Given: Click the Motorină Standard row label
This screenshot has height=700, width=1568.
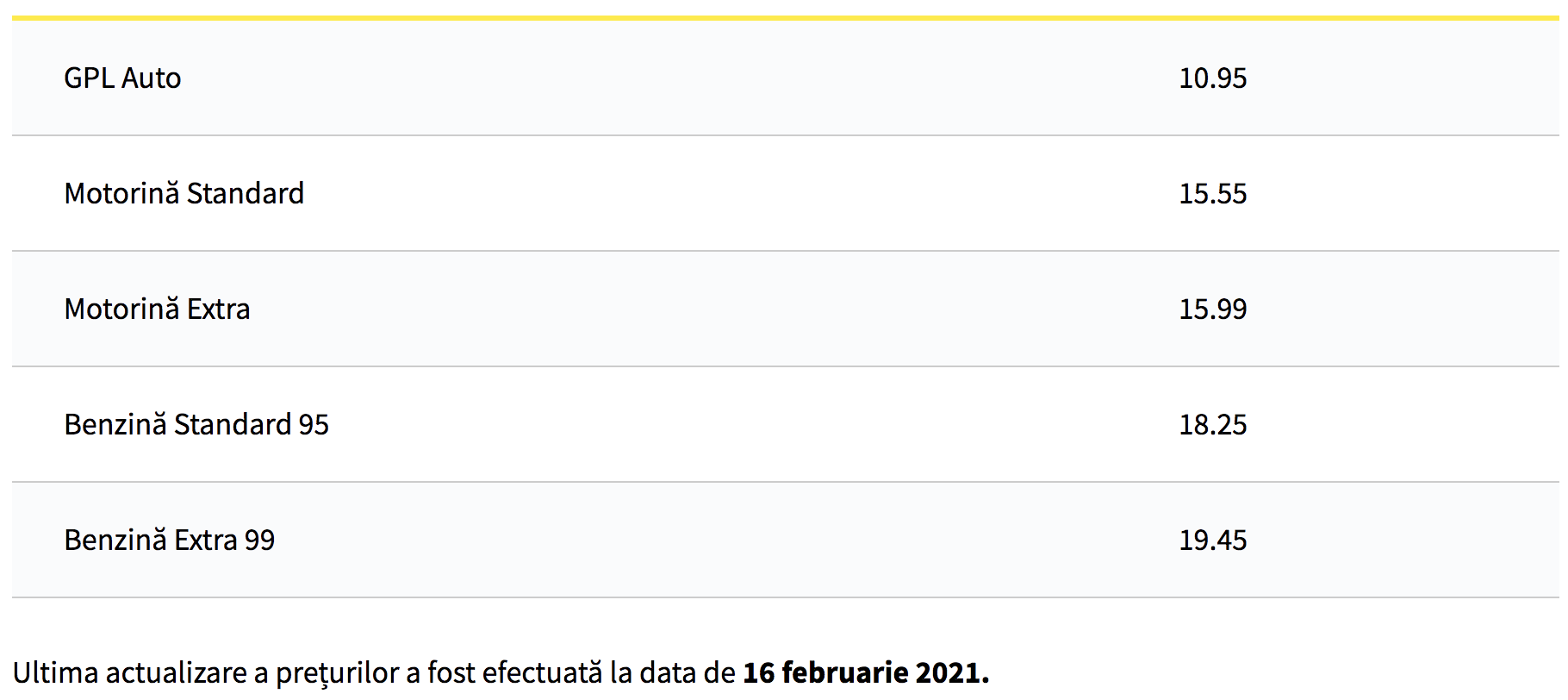Looking at the screenshot, I should click(184, 194).
